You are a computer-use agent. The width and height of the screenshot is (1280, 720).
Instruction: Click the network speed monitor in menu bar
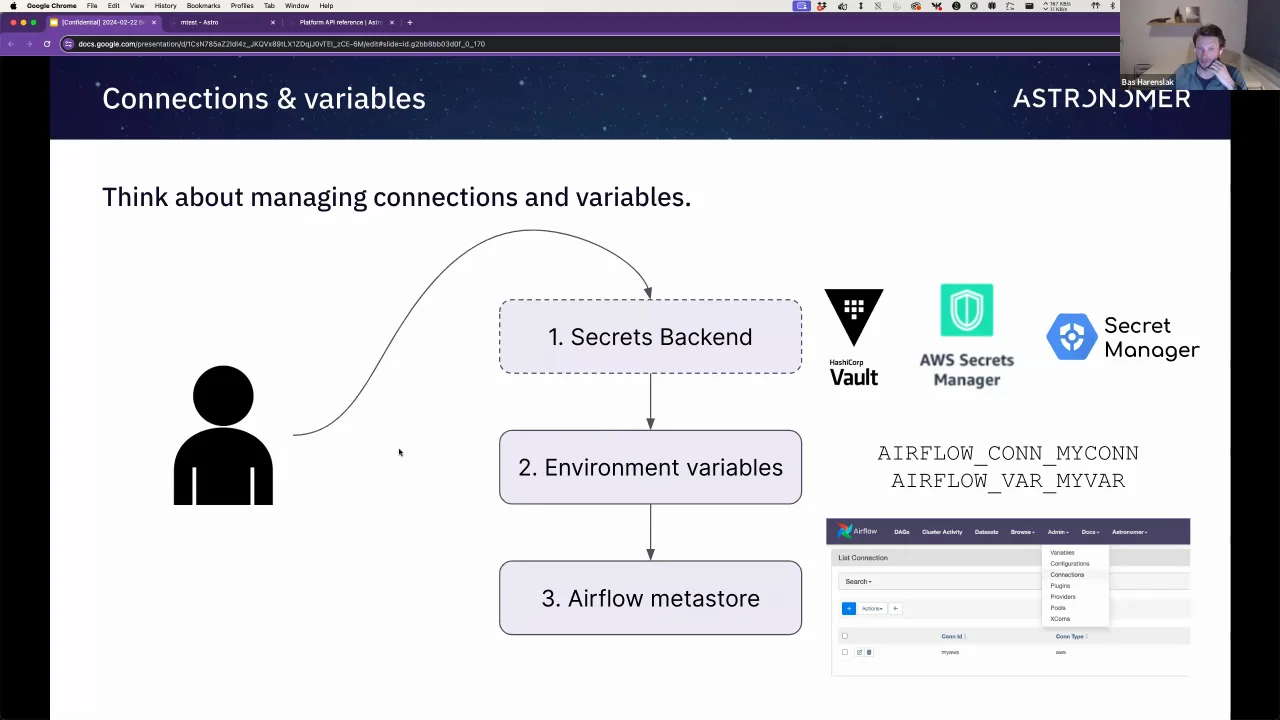pyautogui.click(x=1055, y=6)
